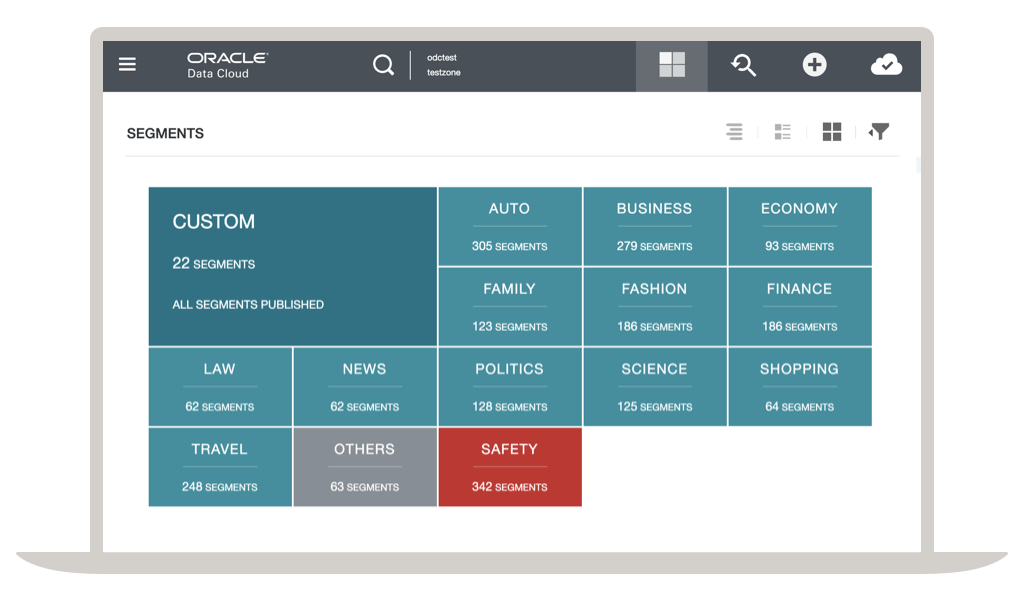Click the search magnifier icon

[x=383, y=65]
